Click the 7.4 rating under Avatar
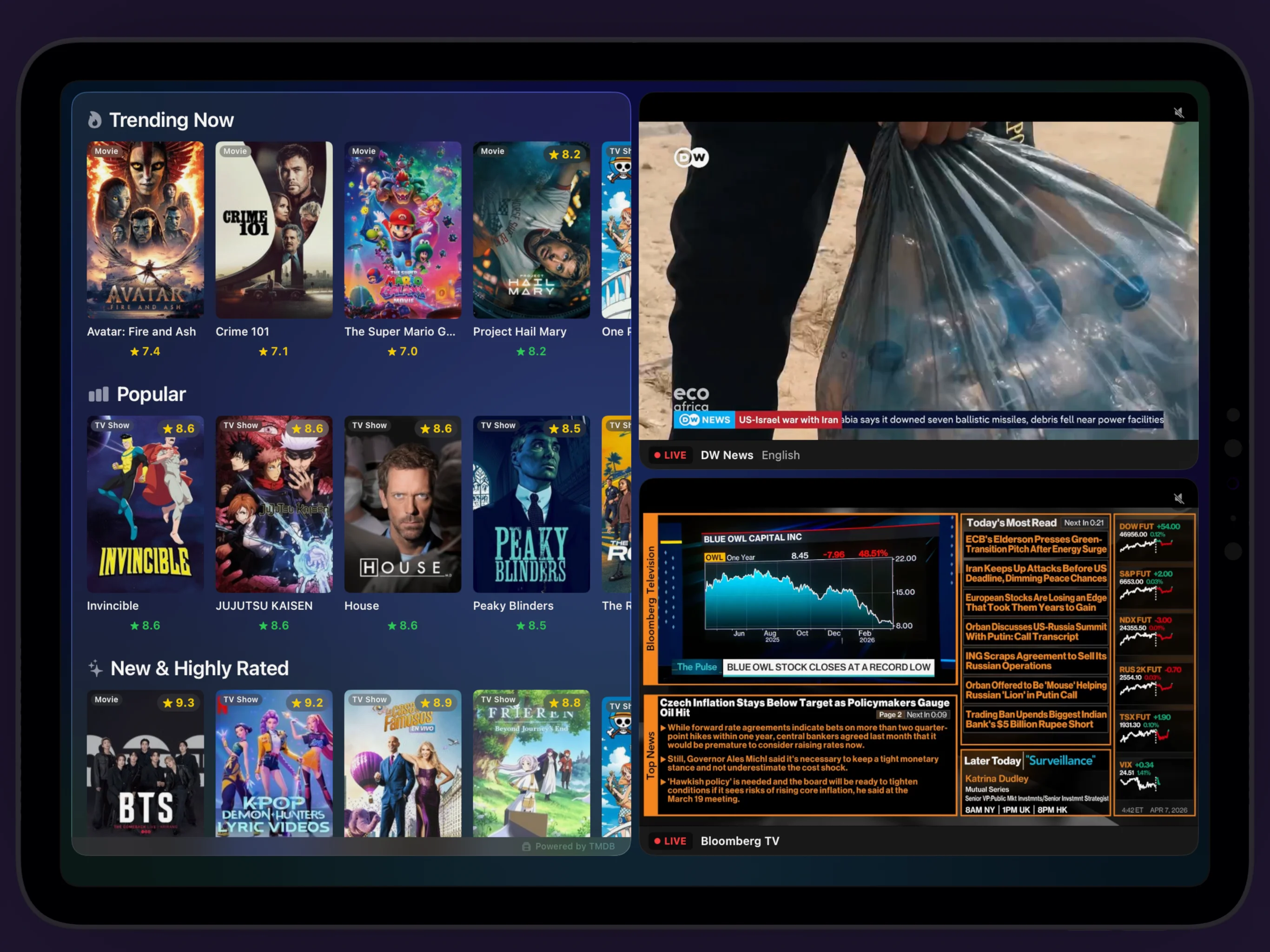 pyautogui.click(x=145, y=351)
